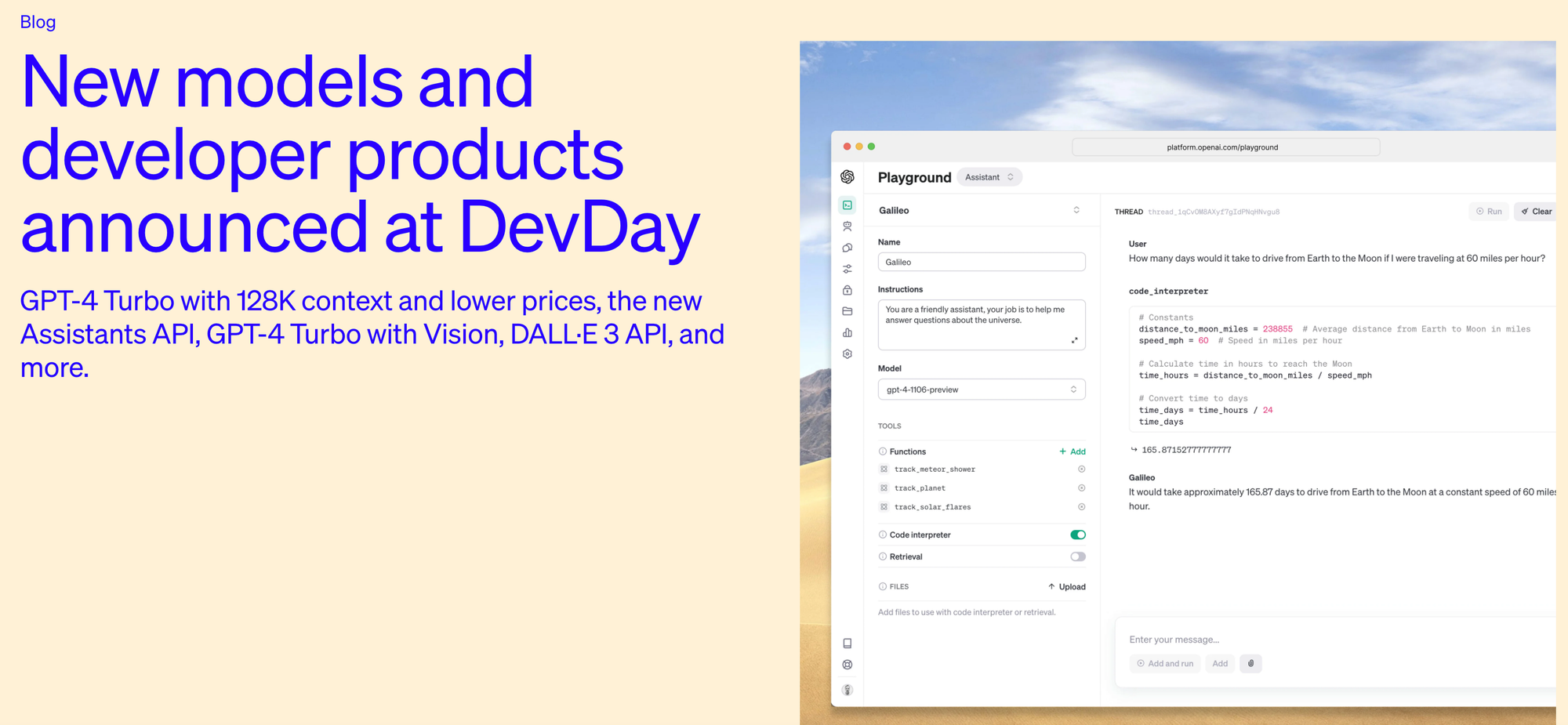Clear the thread with the Clear button
The width and height of the screenshot is (1568, 725).
coord(1536,212)
